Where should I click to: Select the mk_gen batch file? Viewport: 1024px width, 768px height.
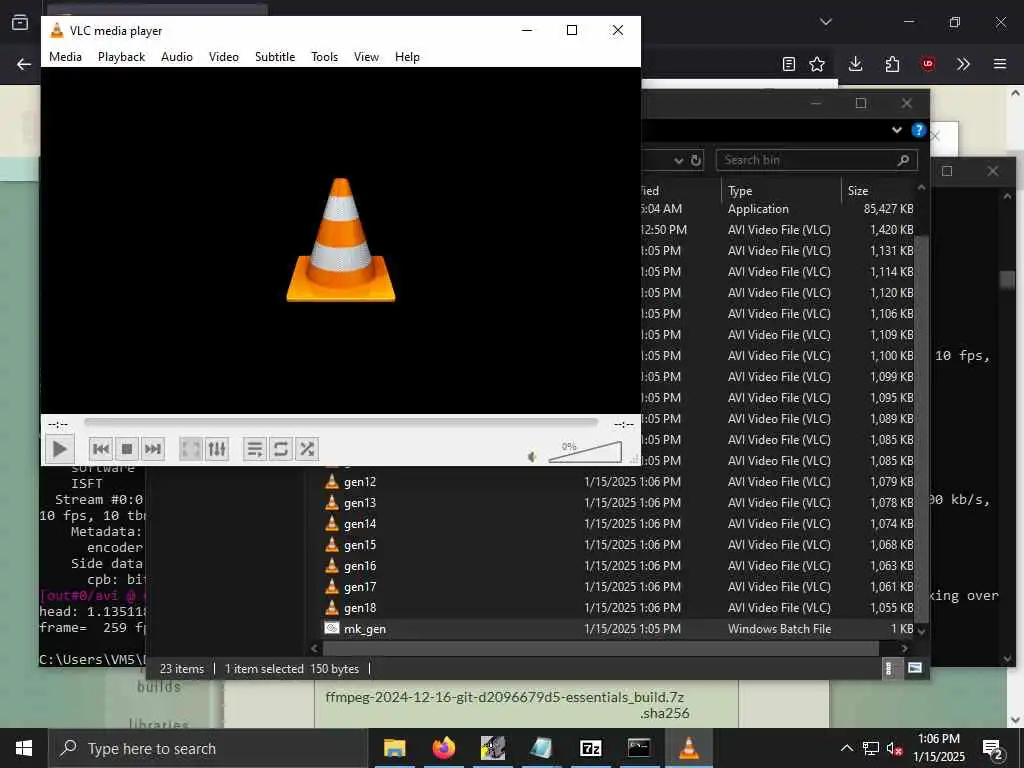[364, 629]
